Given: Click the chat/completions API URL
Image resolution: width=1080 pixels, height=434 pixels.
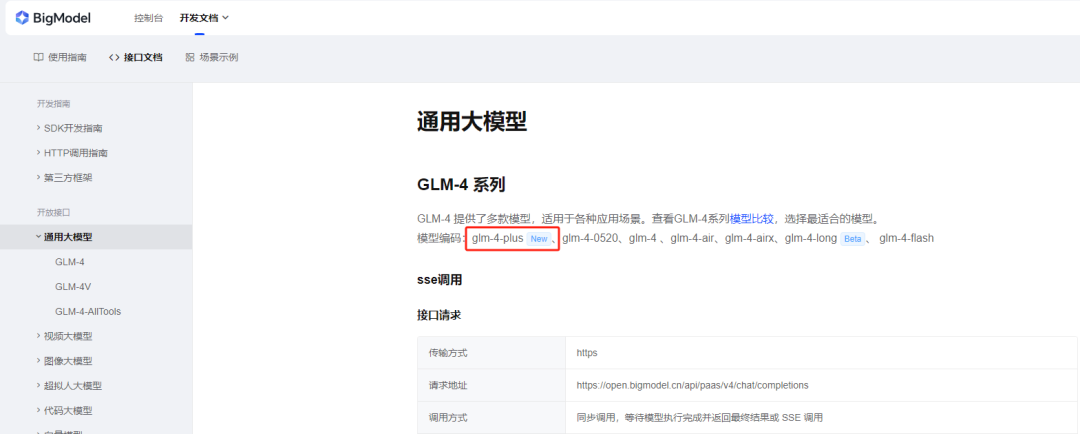Looking at the screenshot, I should [692, 385].
